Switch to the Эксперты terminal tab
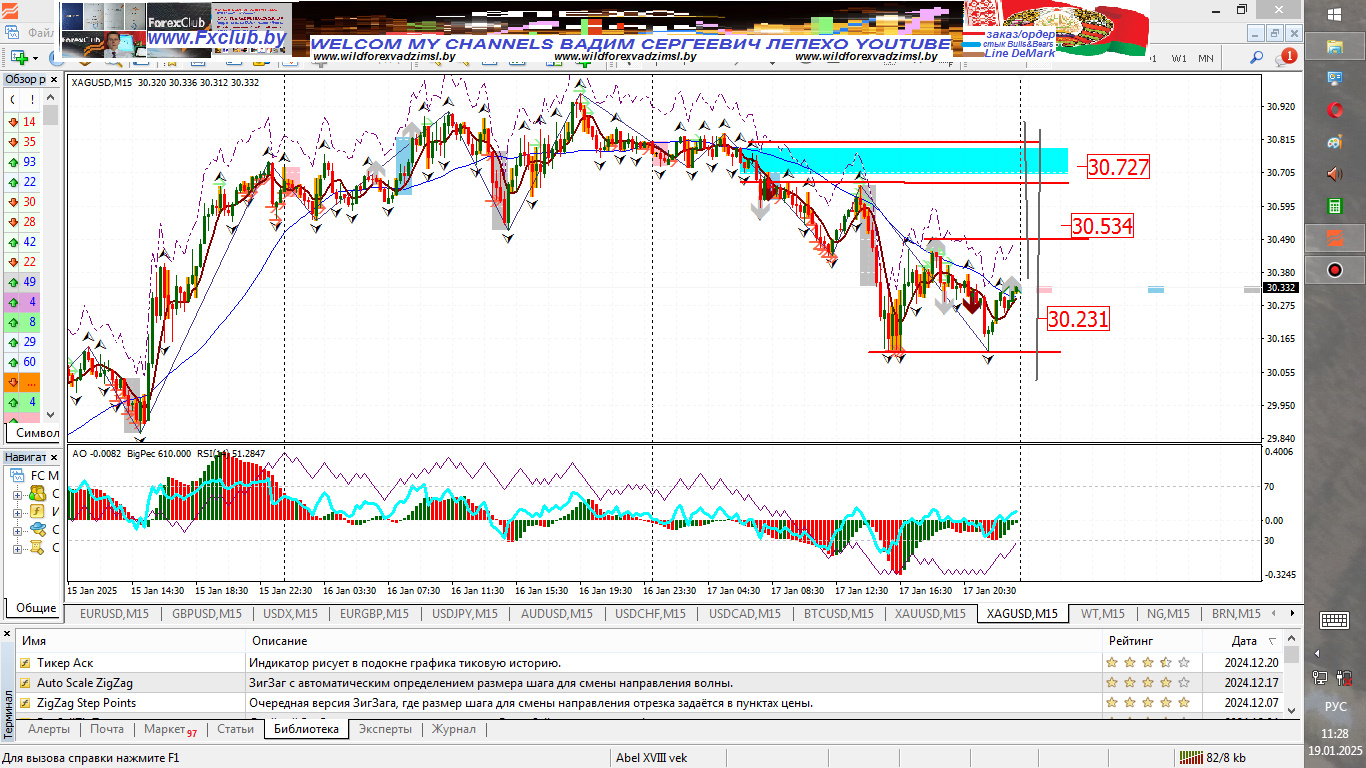The image size is (1366, 768). [x=385, y=729]
